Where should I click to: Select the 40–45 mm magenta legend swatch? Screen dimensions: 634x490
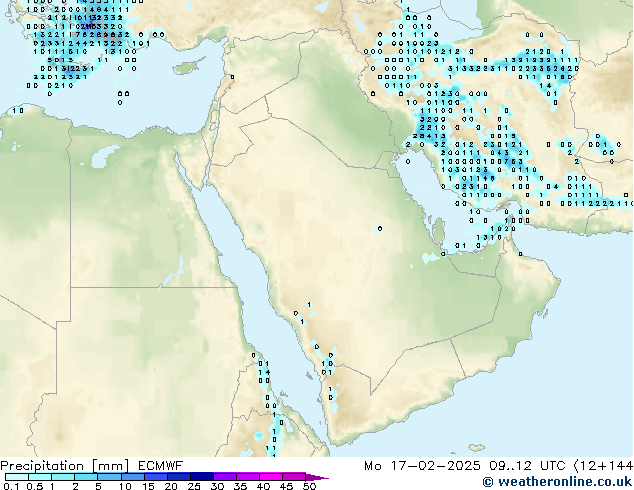[271, 477]
